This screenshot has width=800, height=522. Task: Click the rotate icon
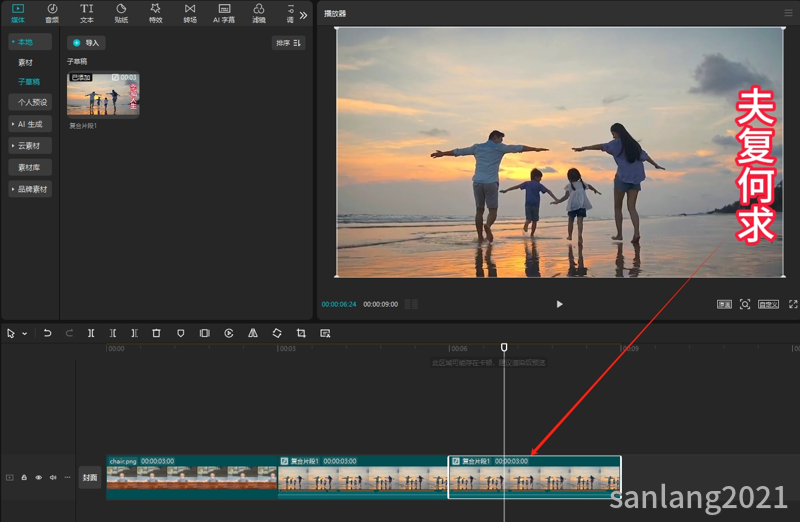coord(277,333)
